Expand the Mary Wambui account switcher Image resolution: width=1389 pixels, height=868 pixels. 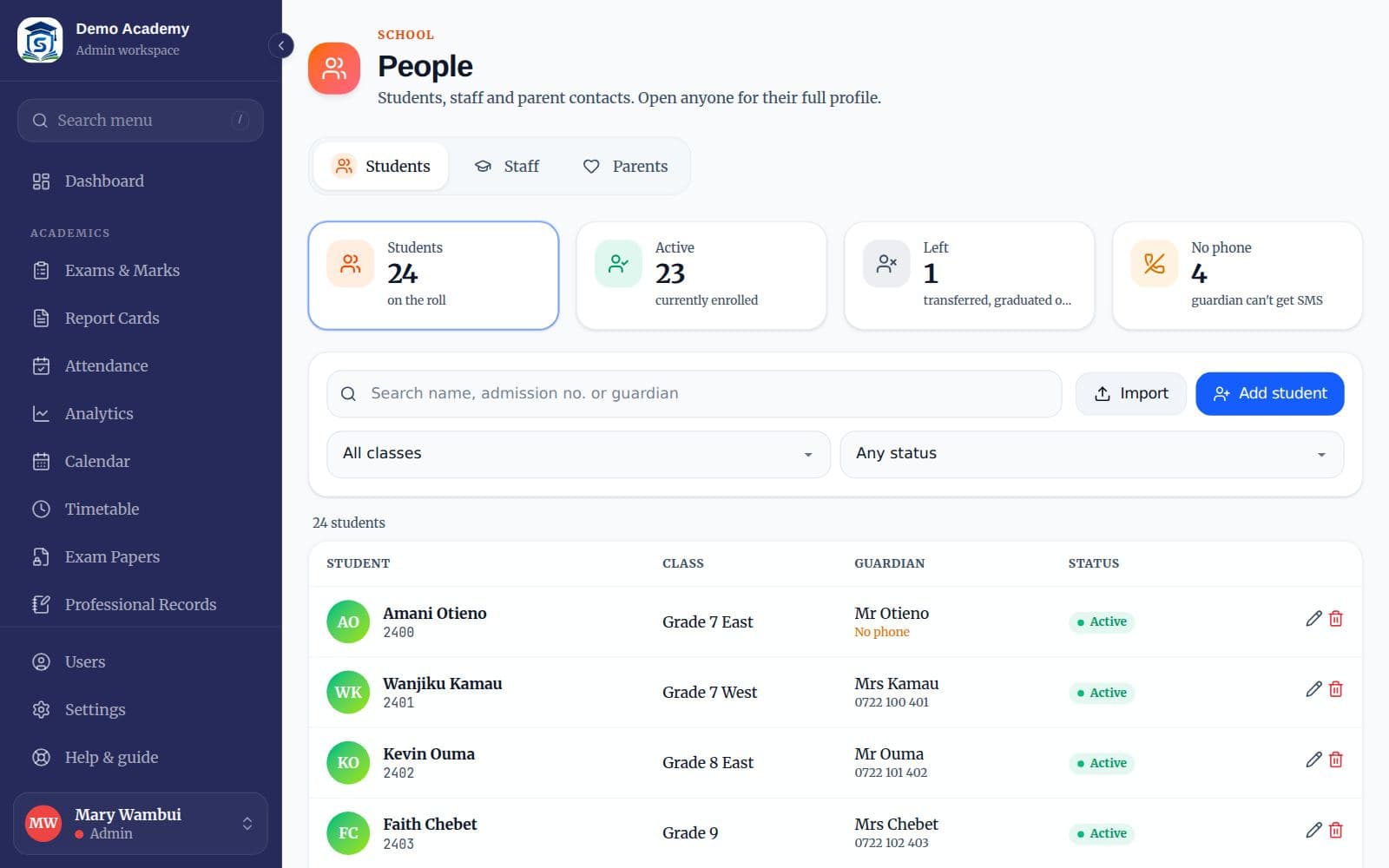click(x=141, y=823)
